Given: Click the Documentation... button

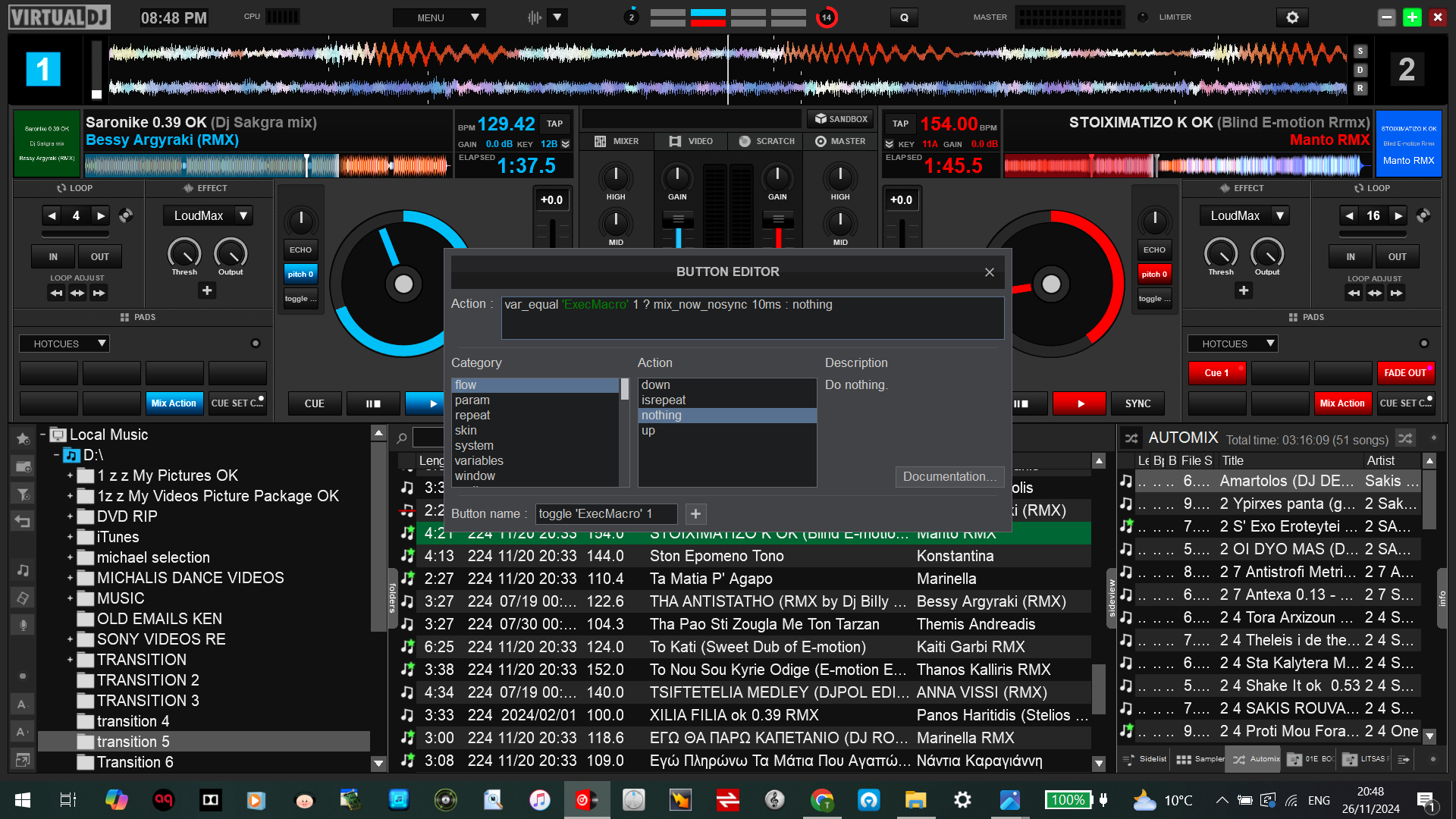Looking at the screenshot, I should 949,476.
